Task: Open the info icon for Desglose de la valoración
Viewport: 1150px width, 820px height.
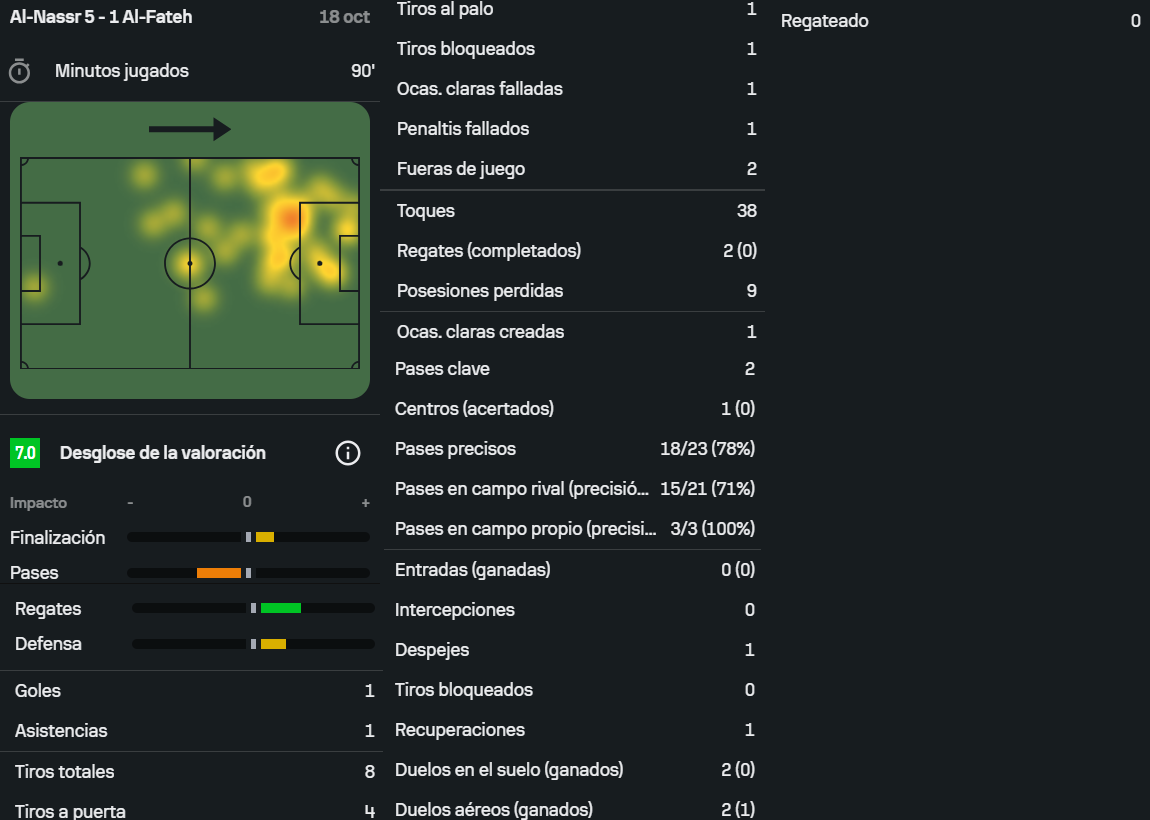Action: (x=347, y=453)
